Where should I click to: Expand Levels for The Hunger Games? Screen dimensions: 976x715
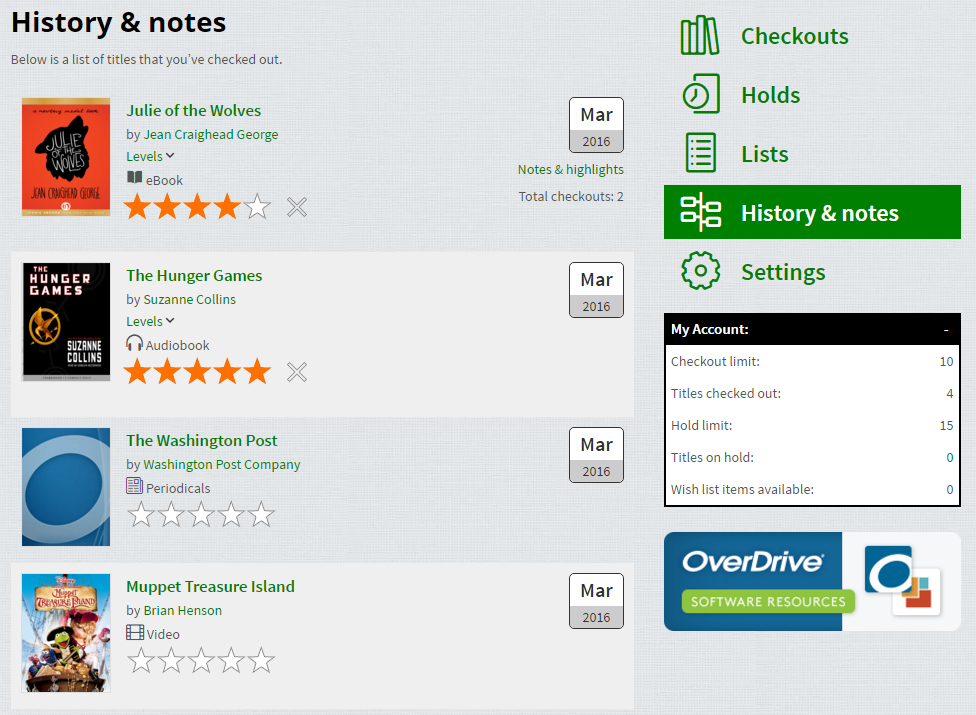150,321
